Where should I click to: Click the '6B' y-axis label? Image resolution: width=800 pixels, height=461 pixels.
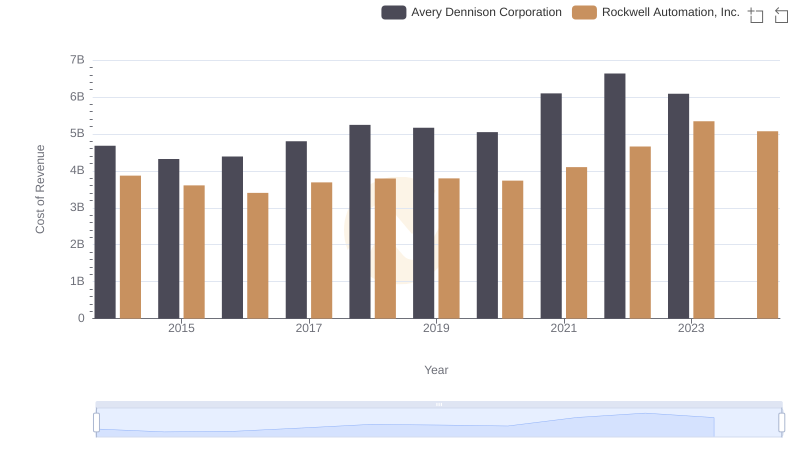pyautogui.click(x=77, y=97)
